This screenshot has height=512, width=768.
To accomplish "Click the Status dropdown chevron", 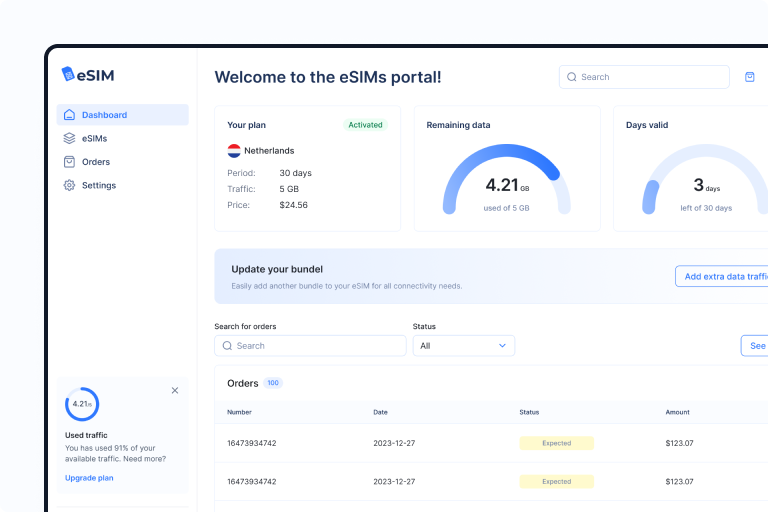I will point(502,346).
